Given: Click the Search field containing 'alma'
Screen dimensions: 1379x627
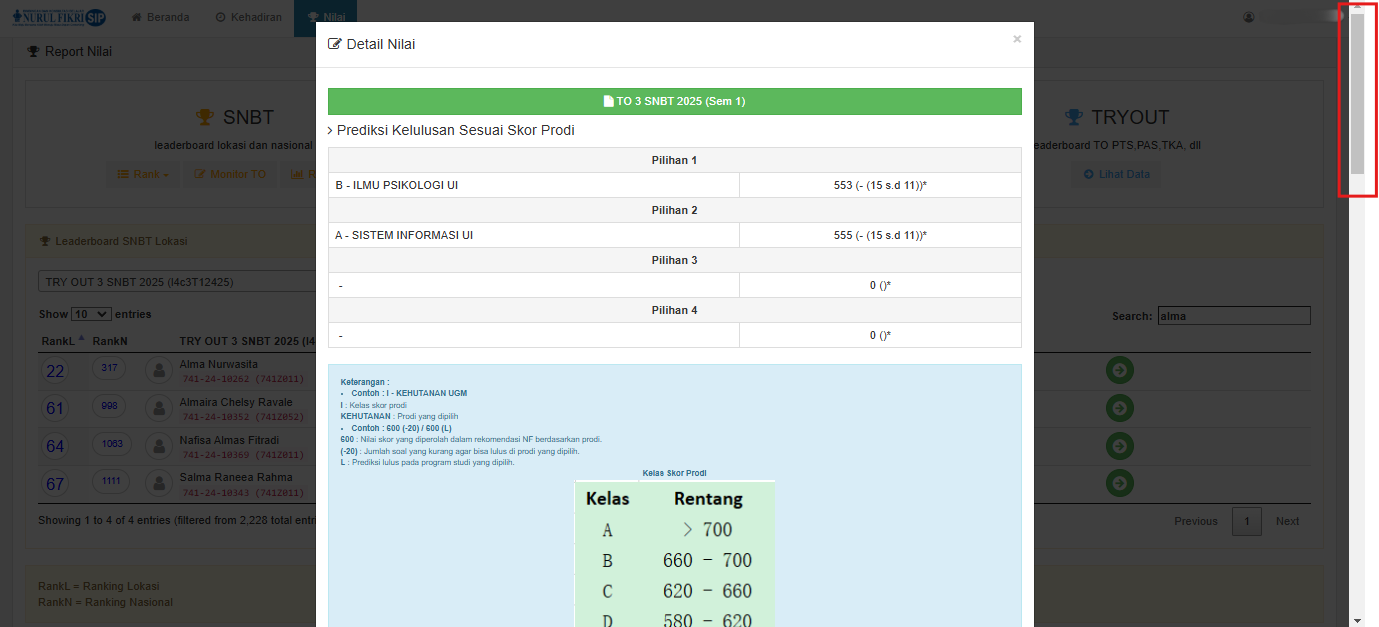Looking at the screenshot, I should click(x=1233, y=316).
